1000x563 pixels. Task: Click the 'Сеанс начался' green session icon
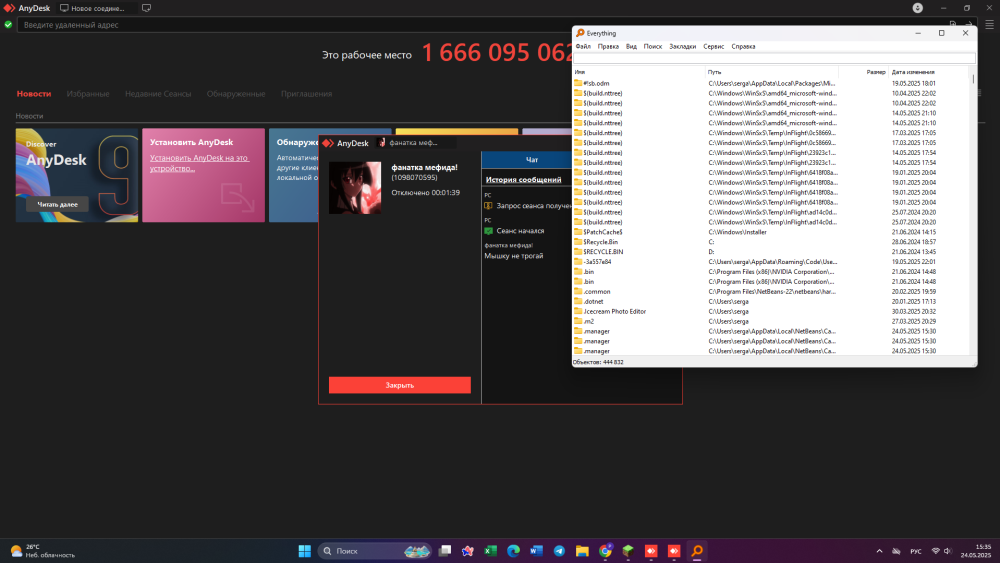[489, 231]
